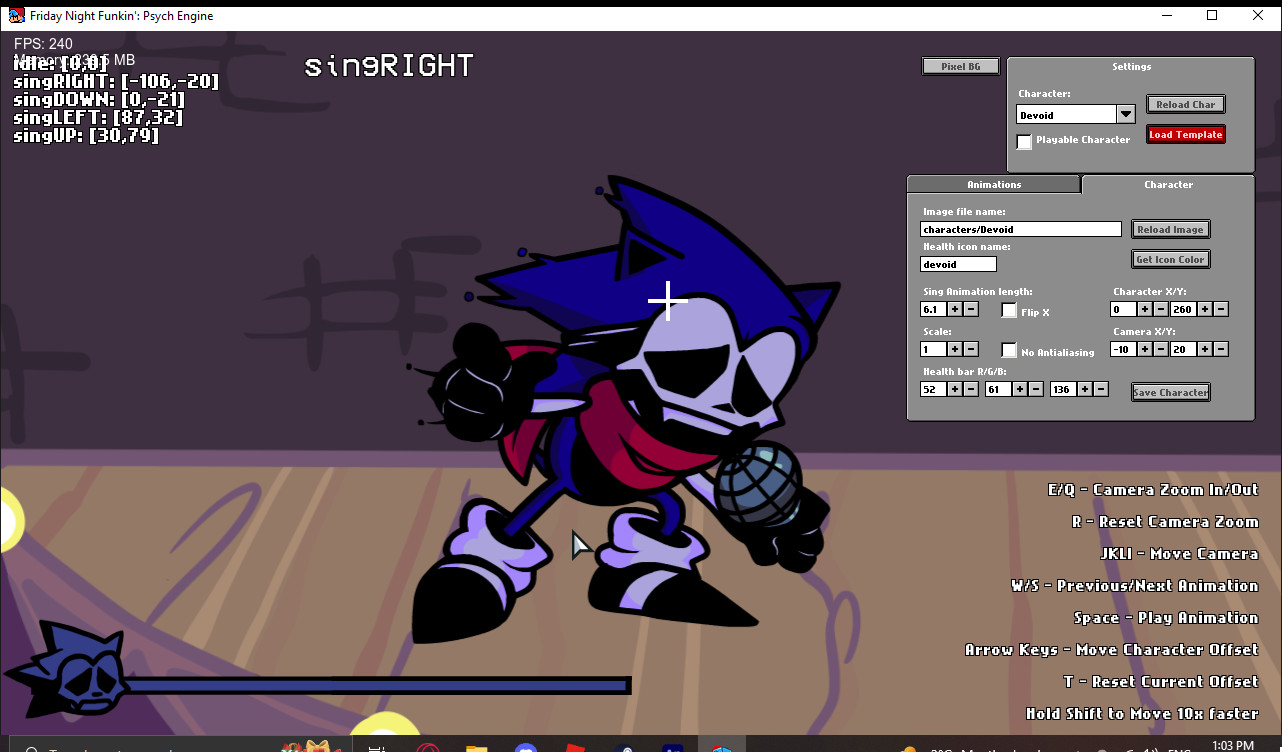This screenshot has width=1282, height=752.
Task: Increase the Health bar R value
Action: pyautogui.click(x=954, y=389)
